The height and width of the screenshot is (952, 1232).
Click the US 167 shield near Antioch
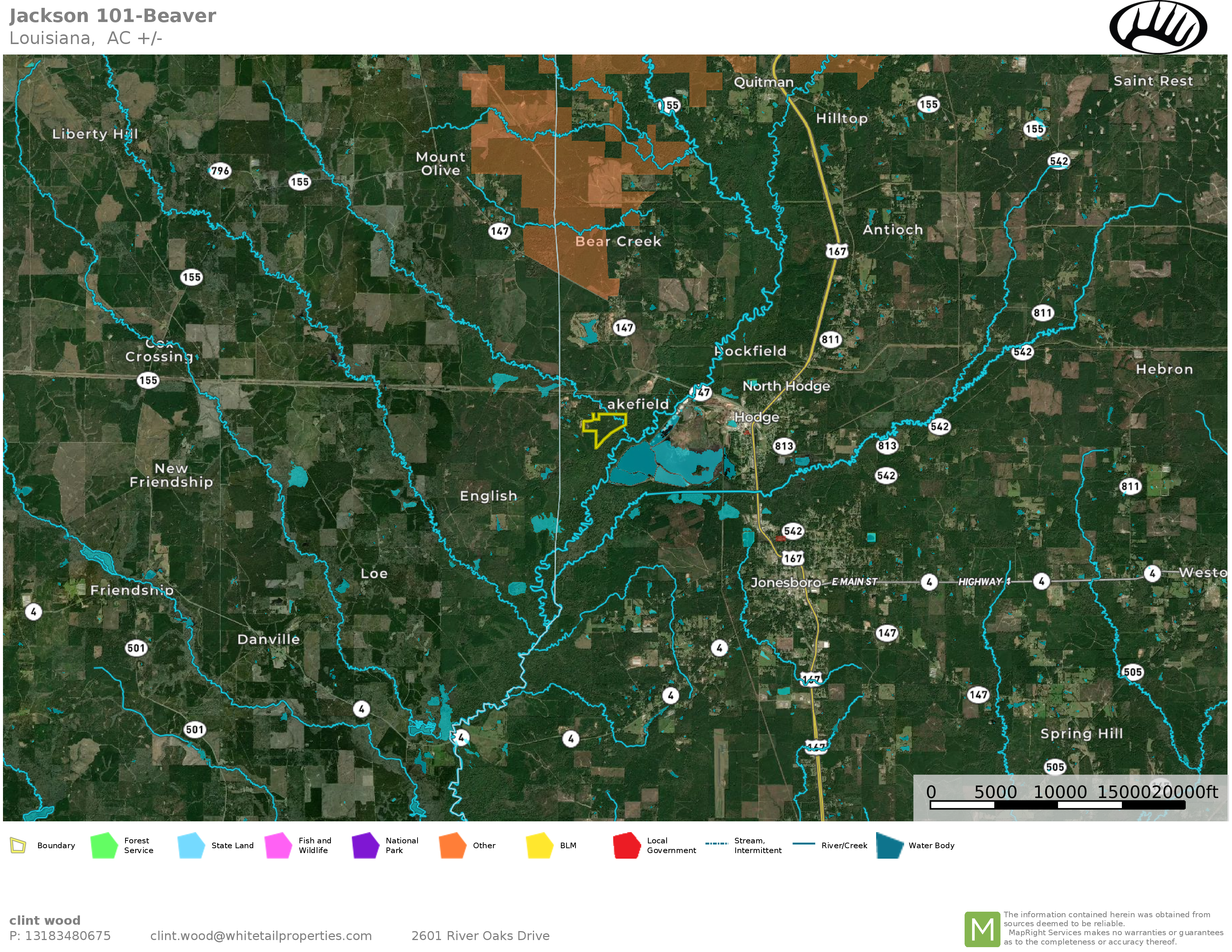837,252
